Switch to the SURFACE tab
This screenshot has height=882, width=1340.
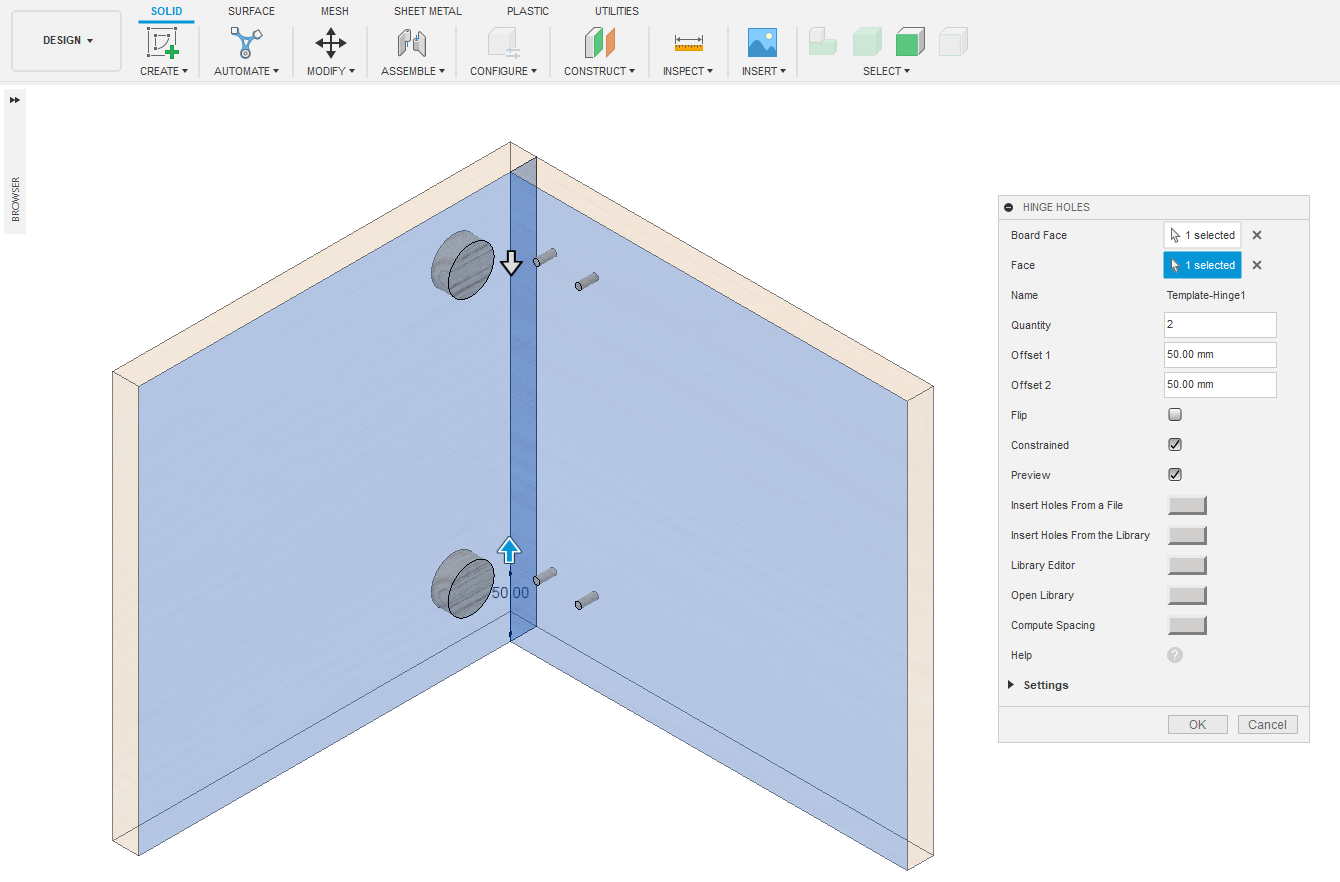[251, 11]
